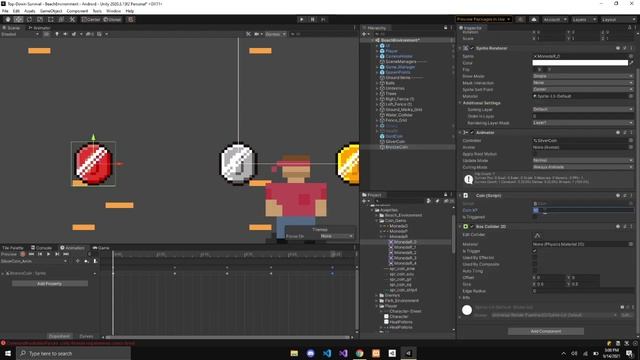Image resolution: width=640 pixels, height=360 pixels.
Task: Click the Add Property button
Action: [49, 283]
